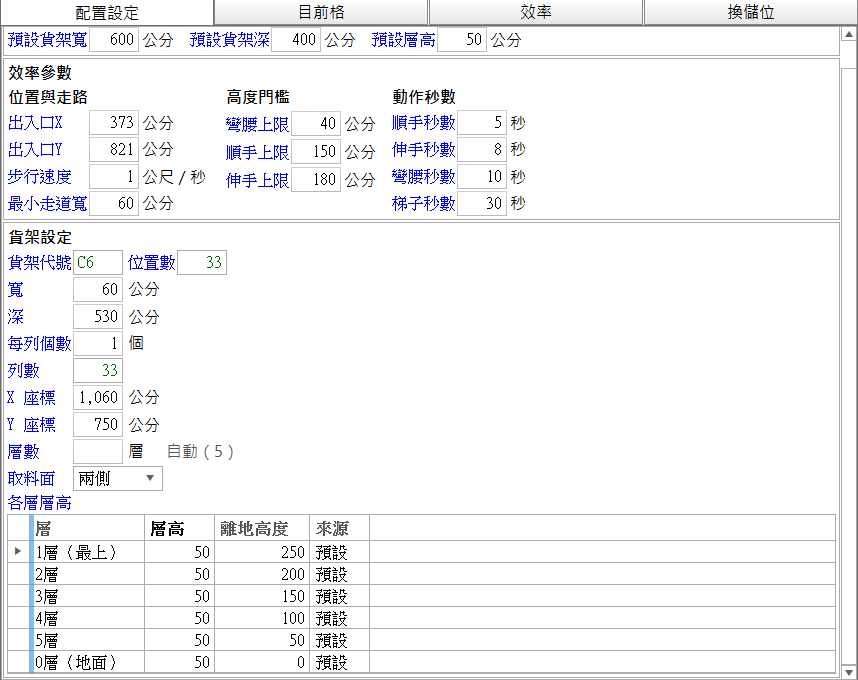Click the 層高 column header
The width and height of the screenshot is (858, 680).
(x=179, y=528)
